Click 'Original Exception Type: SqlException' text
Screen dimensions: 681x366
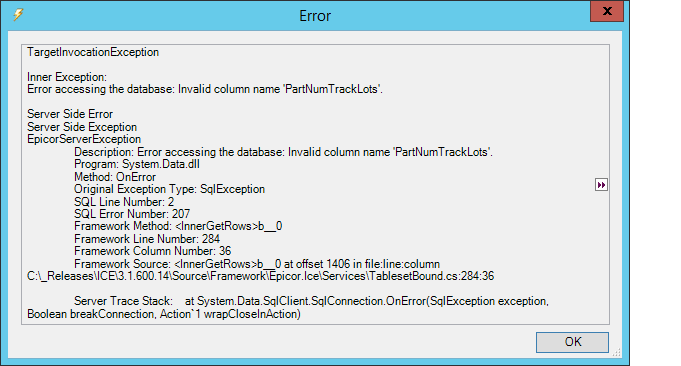(x=169, y=189)
